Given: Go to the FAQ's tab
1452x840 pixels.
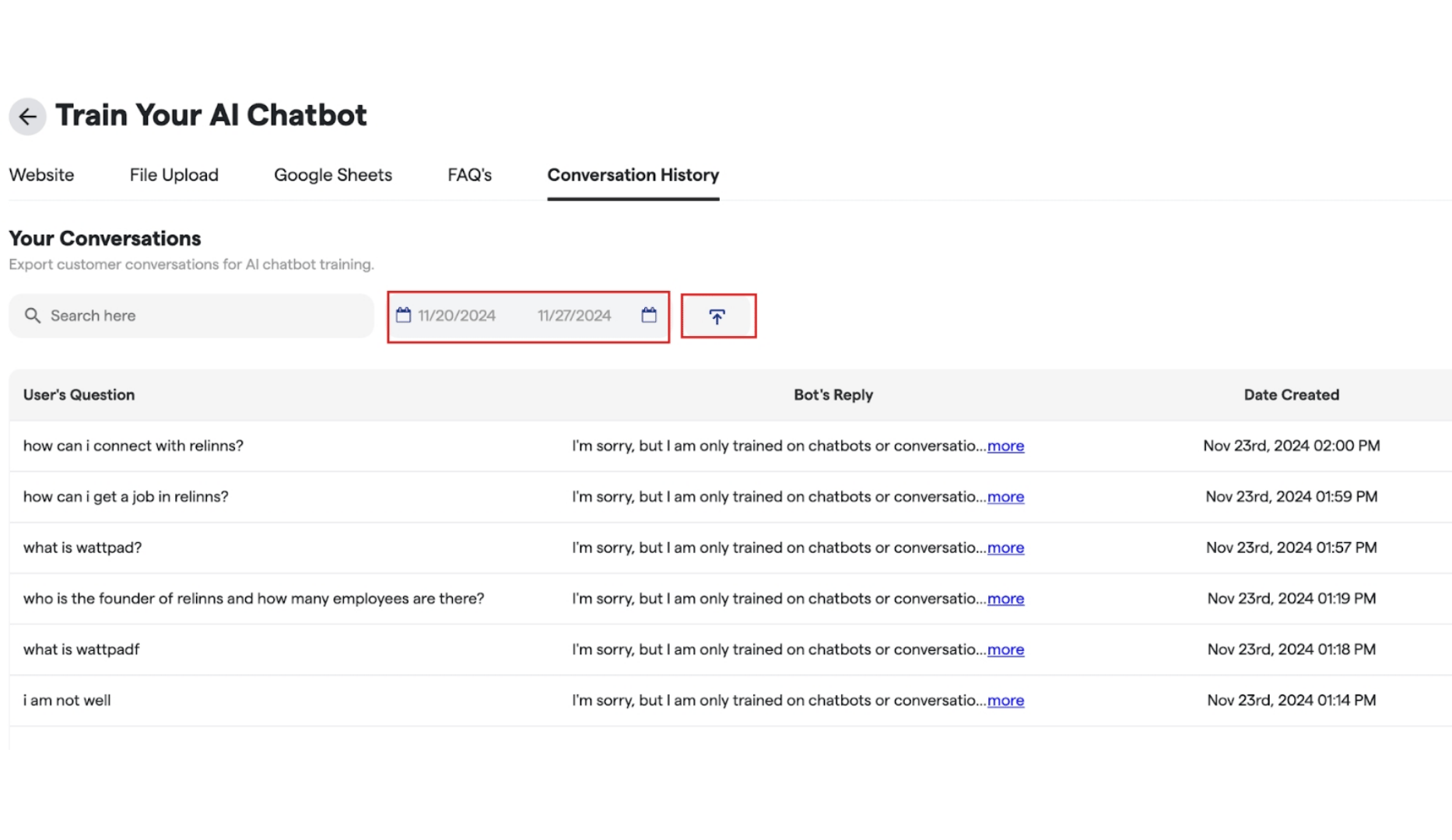Looking at the screenshot, I should click(x=469, y=175).
